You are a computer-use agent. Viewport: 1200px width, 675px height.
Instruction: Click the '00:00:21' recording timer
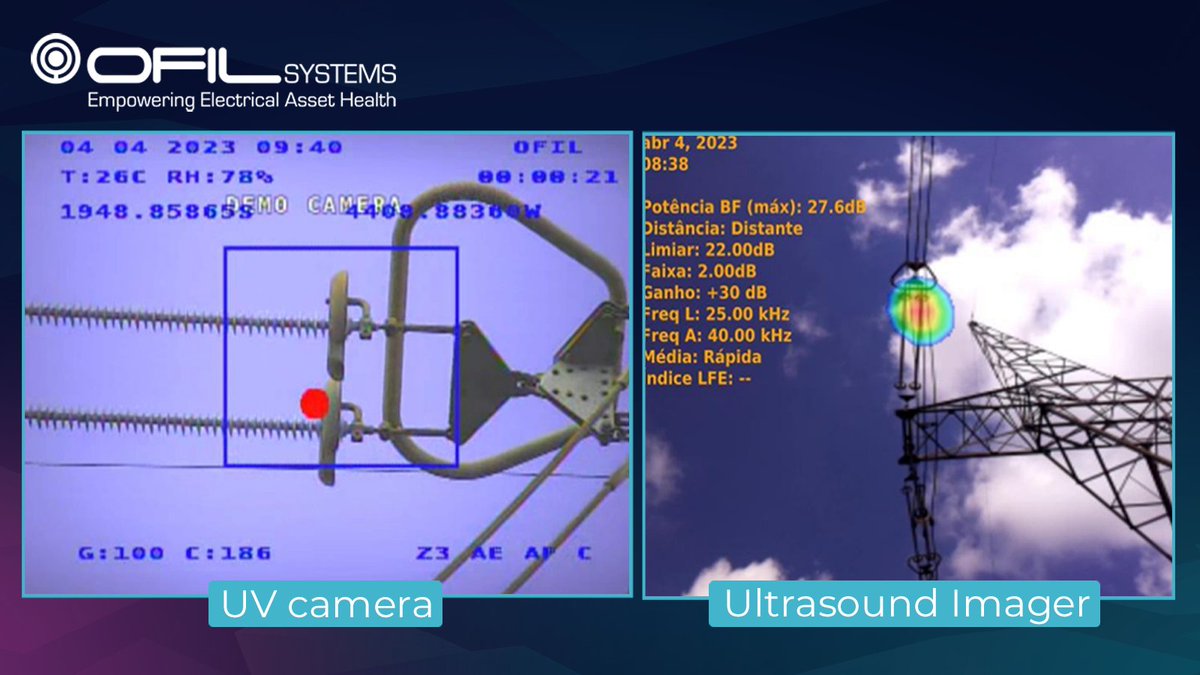coord(547,177)
